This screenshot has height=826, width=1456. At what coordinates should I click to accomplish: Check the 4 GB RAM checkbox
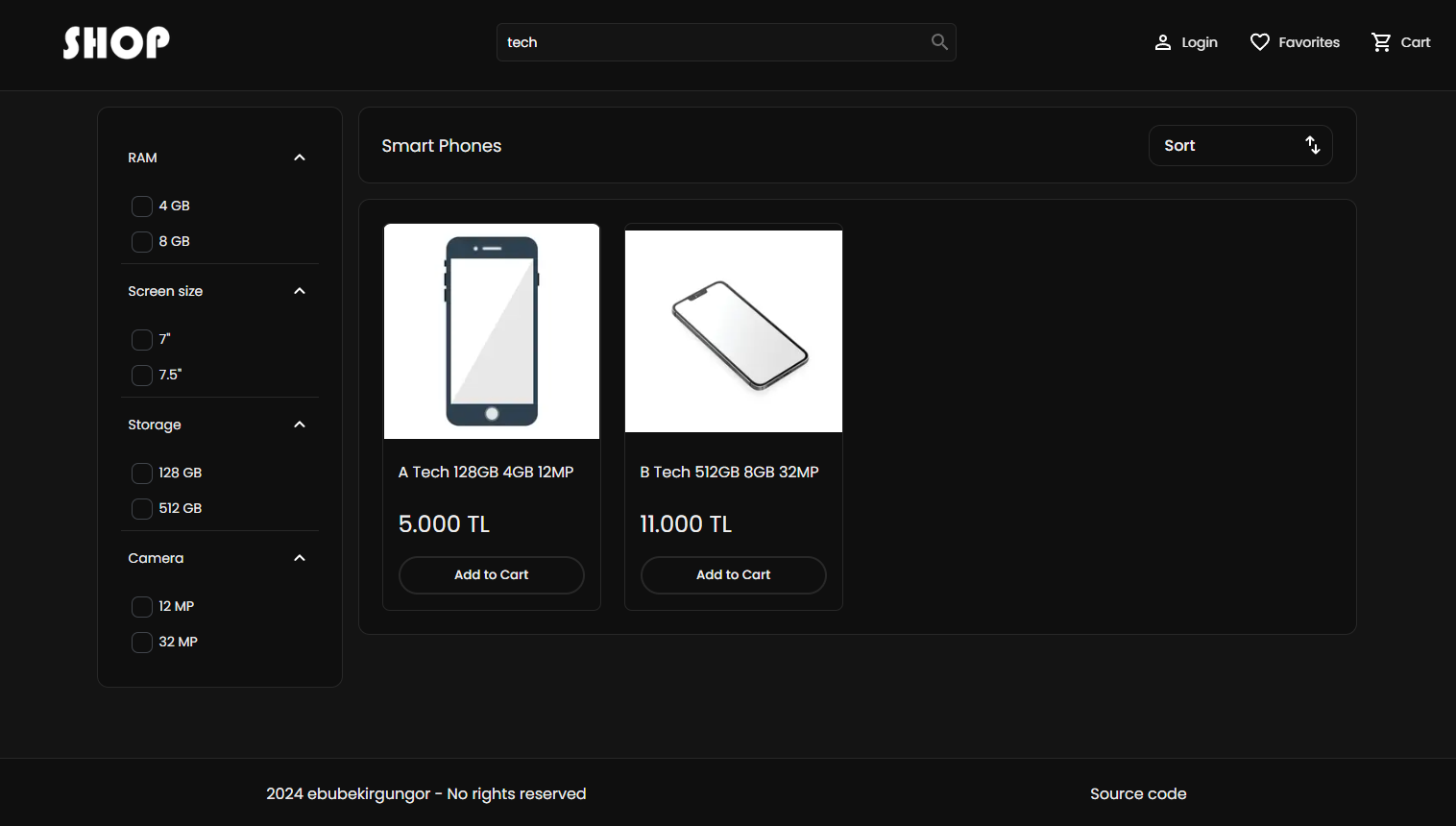pos(142,206)
